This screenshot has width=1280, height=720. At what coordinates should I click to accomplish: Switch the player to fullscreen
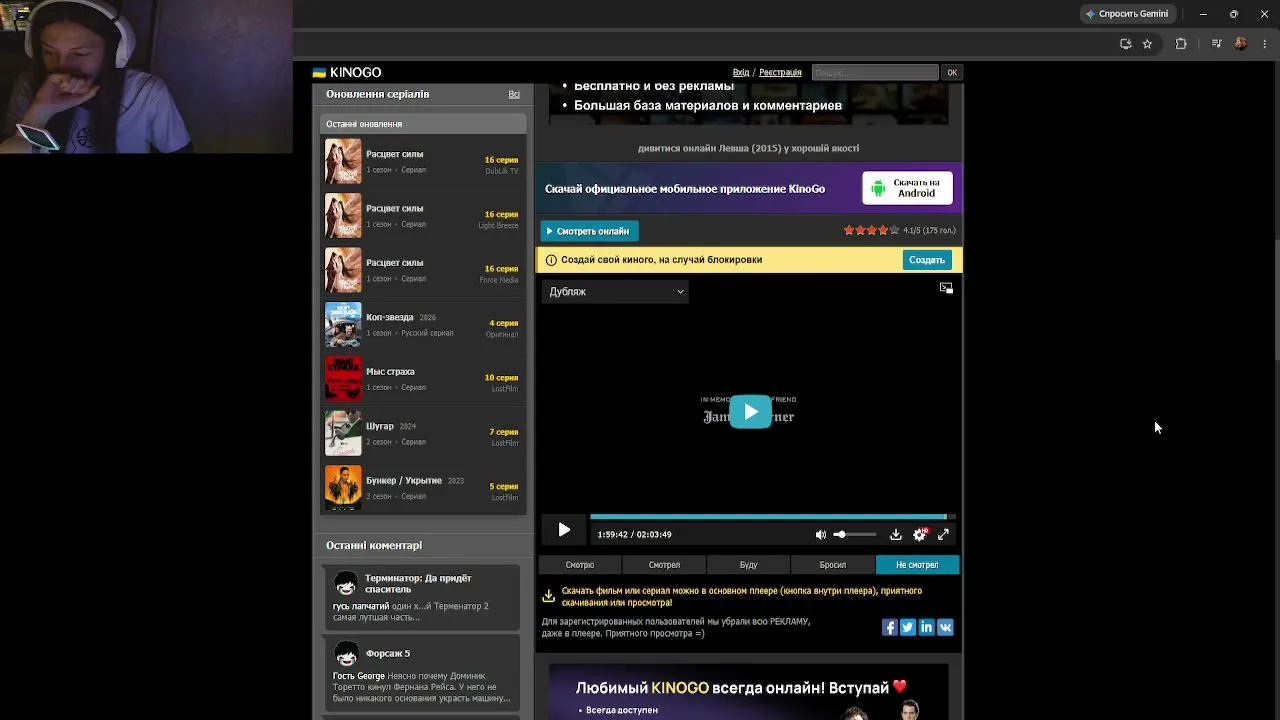(943, 534)
